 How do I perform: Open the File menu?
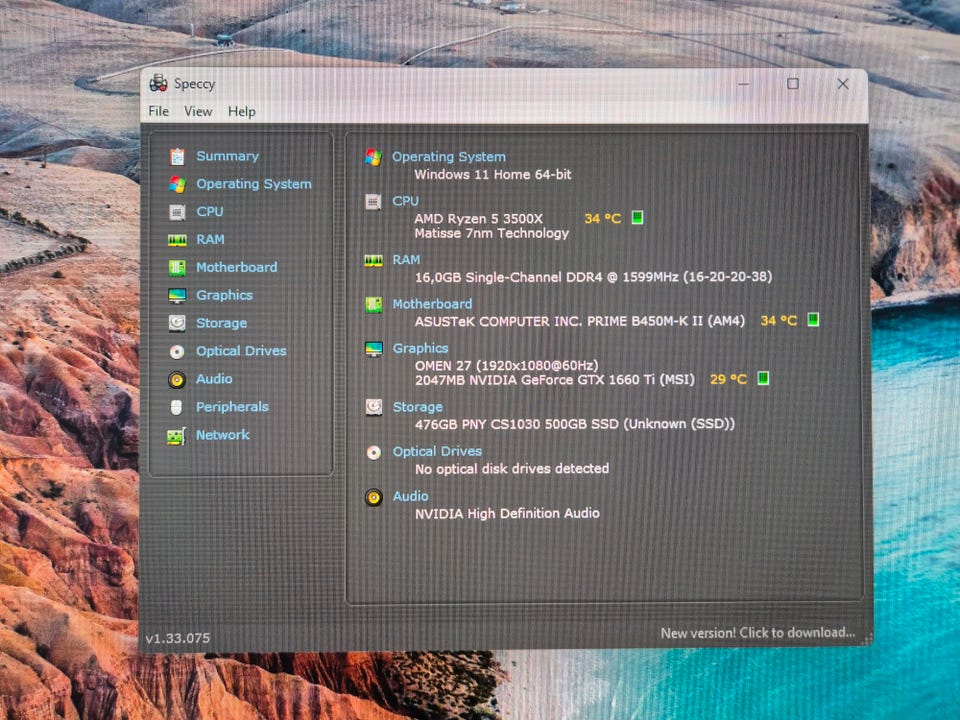click(x=159, y=111)
